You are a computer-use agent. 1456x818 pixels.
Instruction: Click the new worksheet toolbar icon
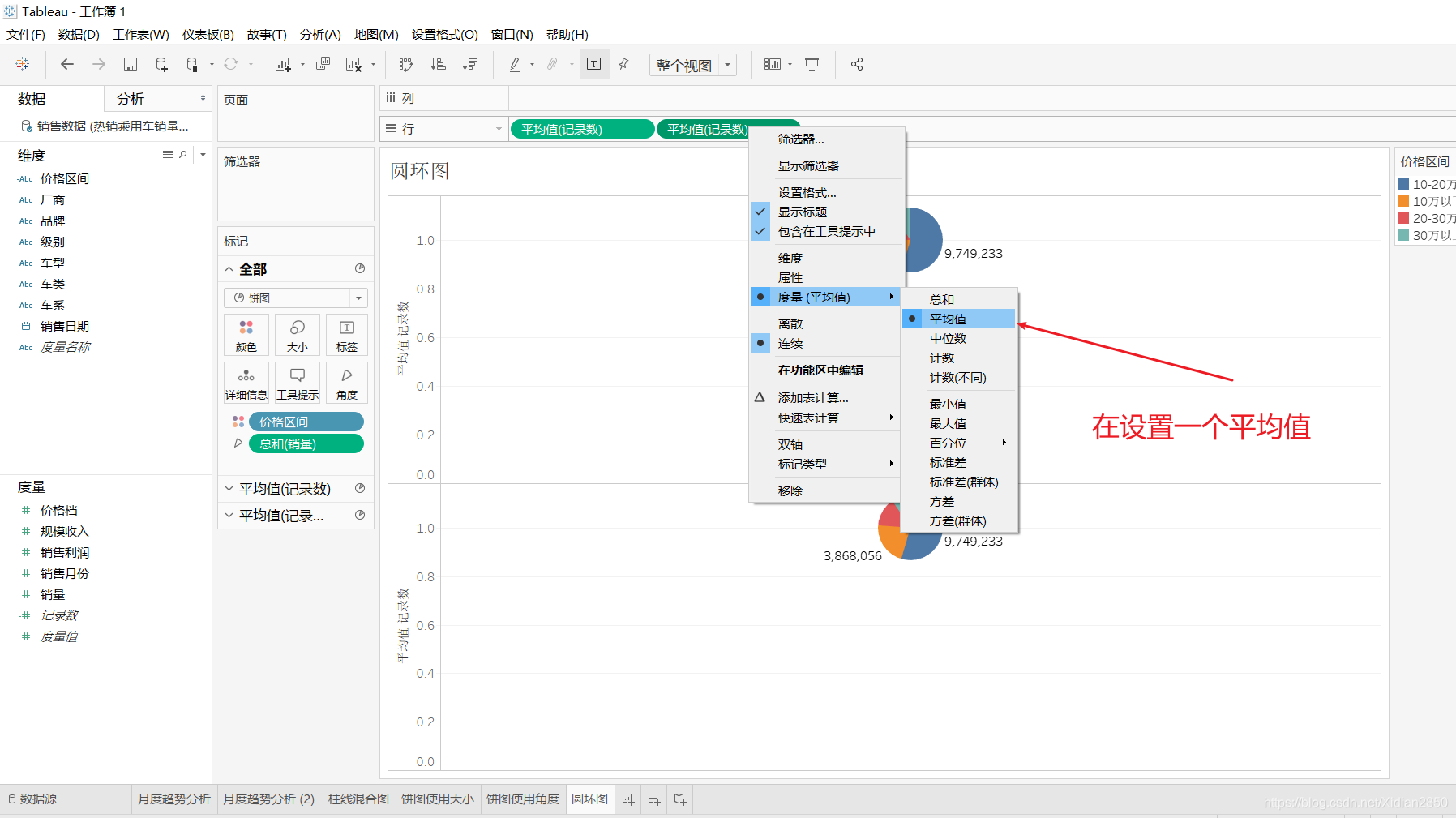(282, 64)
